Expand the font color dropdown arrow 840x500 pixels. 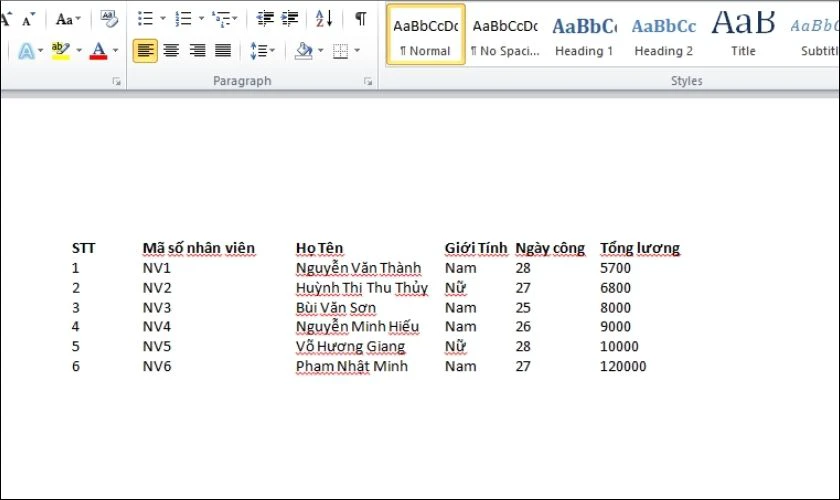pos(115,51)
